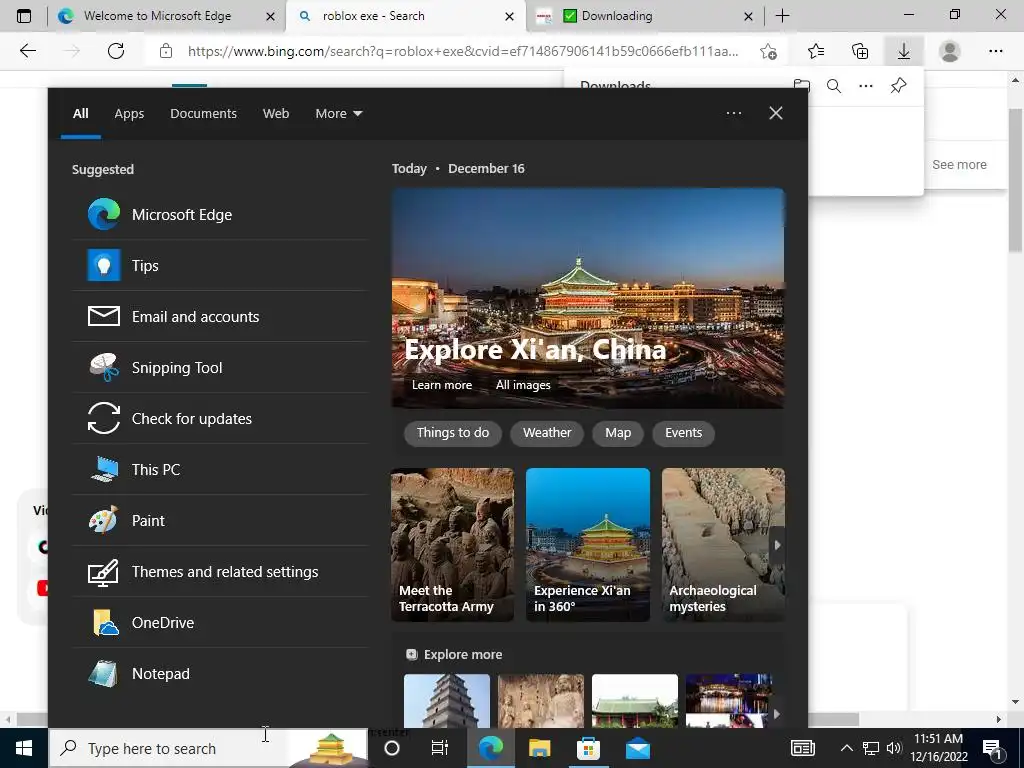Add this page to favorites star icon
This screenshot has width=1024, height=768.
pos(769,52)
